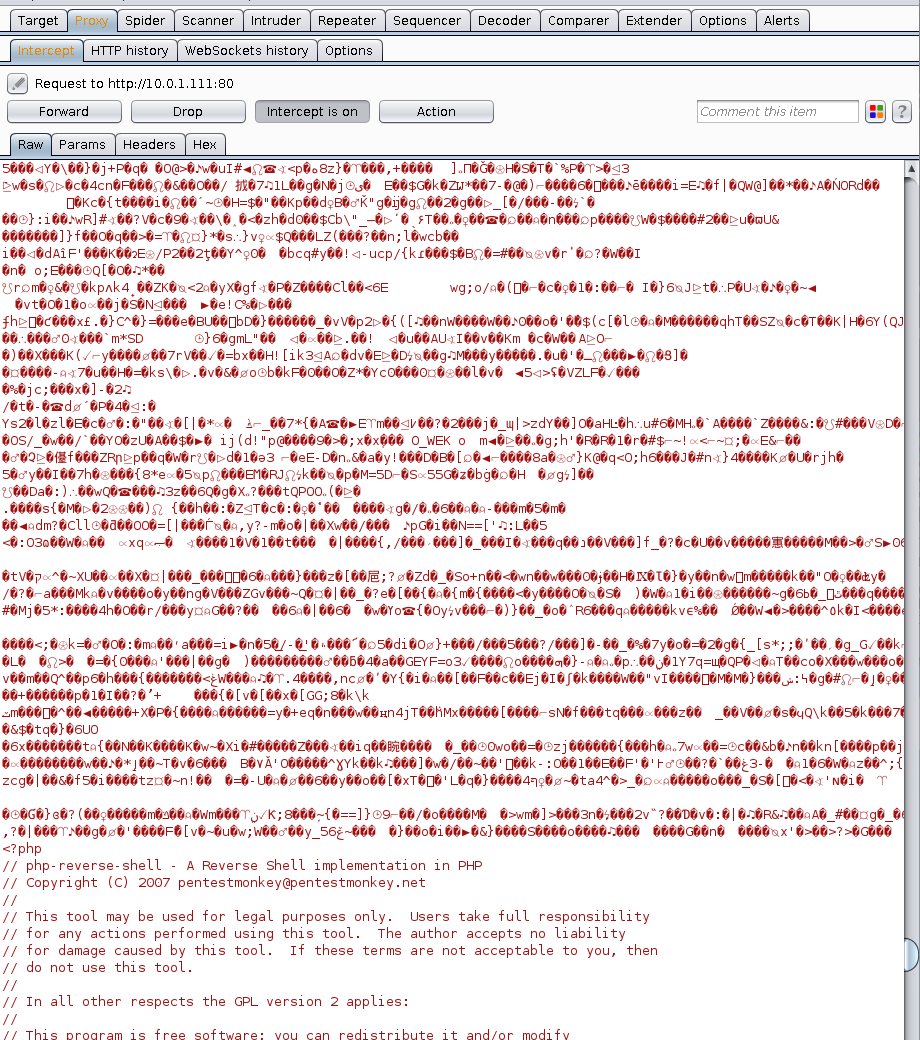Switch to the Params view
Image resolution: width=920 pixels, height=1040 pixels.
pos(83,144)
